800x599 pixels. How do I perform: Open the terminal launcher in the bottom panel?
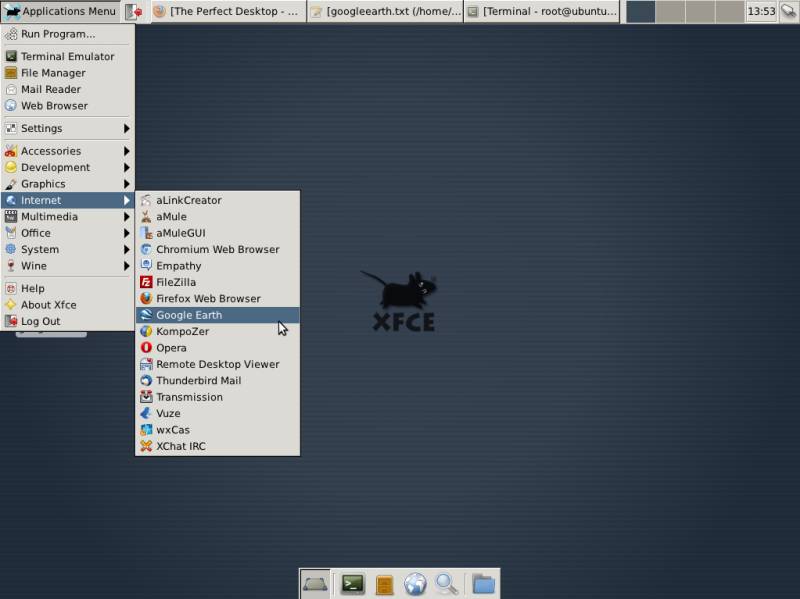353,584
